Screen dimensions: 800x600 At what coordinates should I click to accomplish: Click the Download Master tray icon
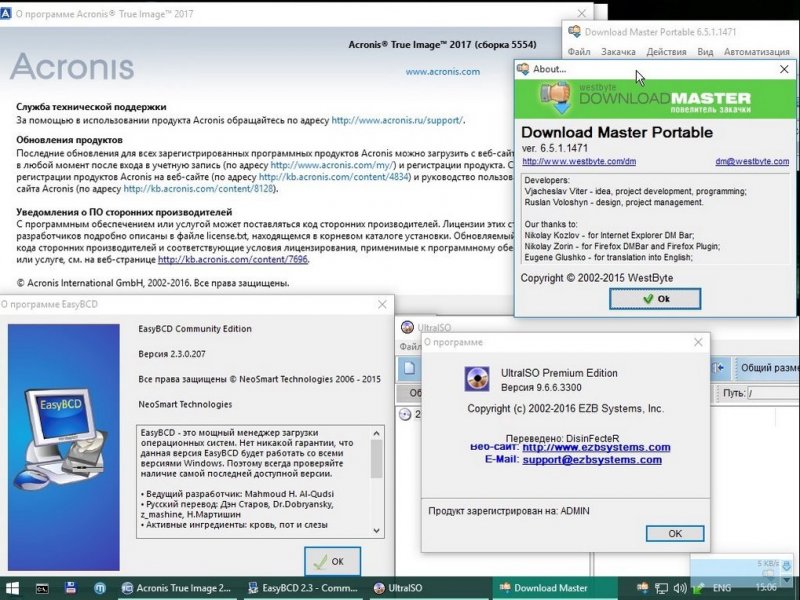coord(642,588)
